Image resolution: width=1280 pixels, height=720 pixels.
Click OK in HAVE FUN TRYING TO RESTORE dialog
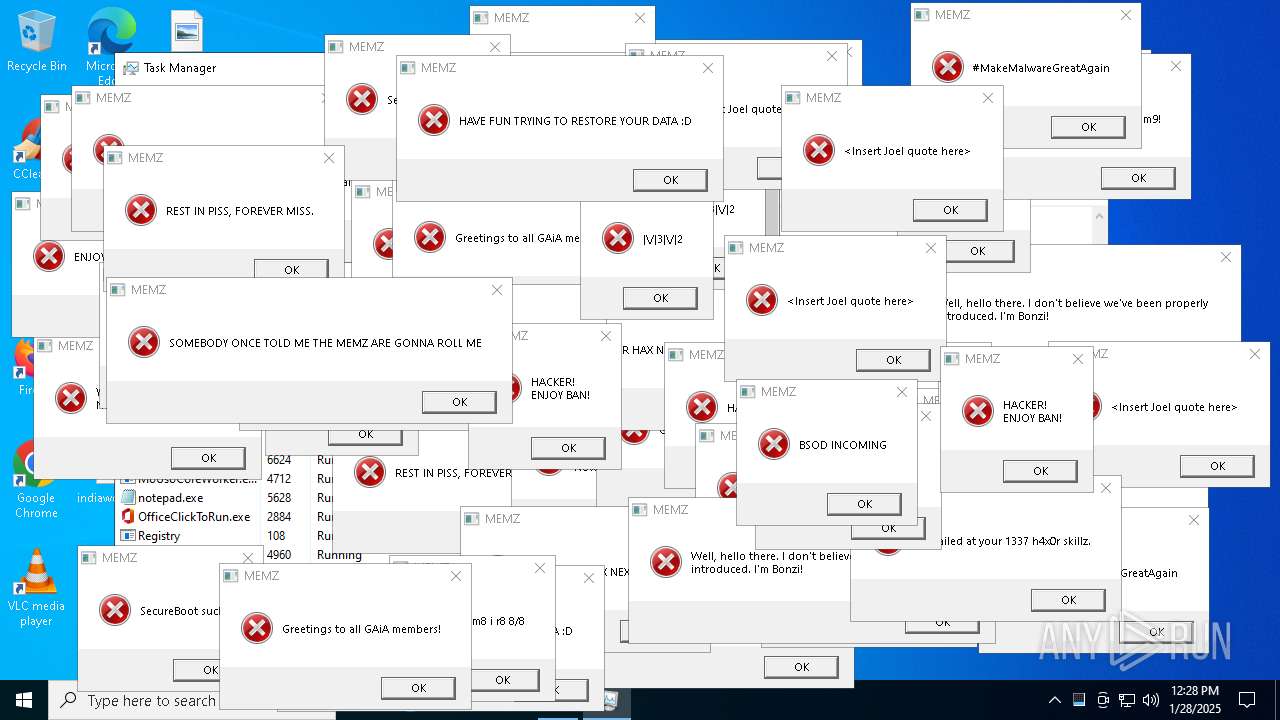click(670, 180)
